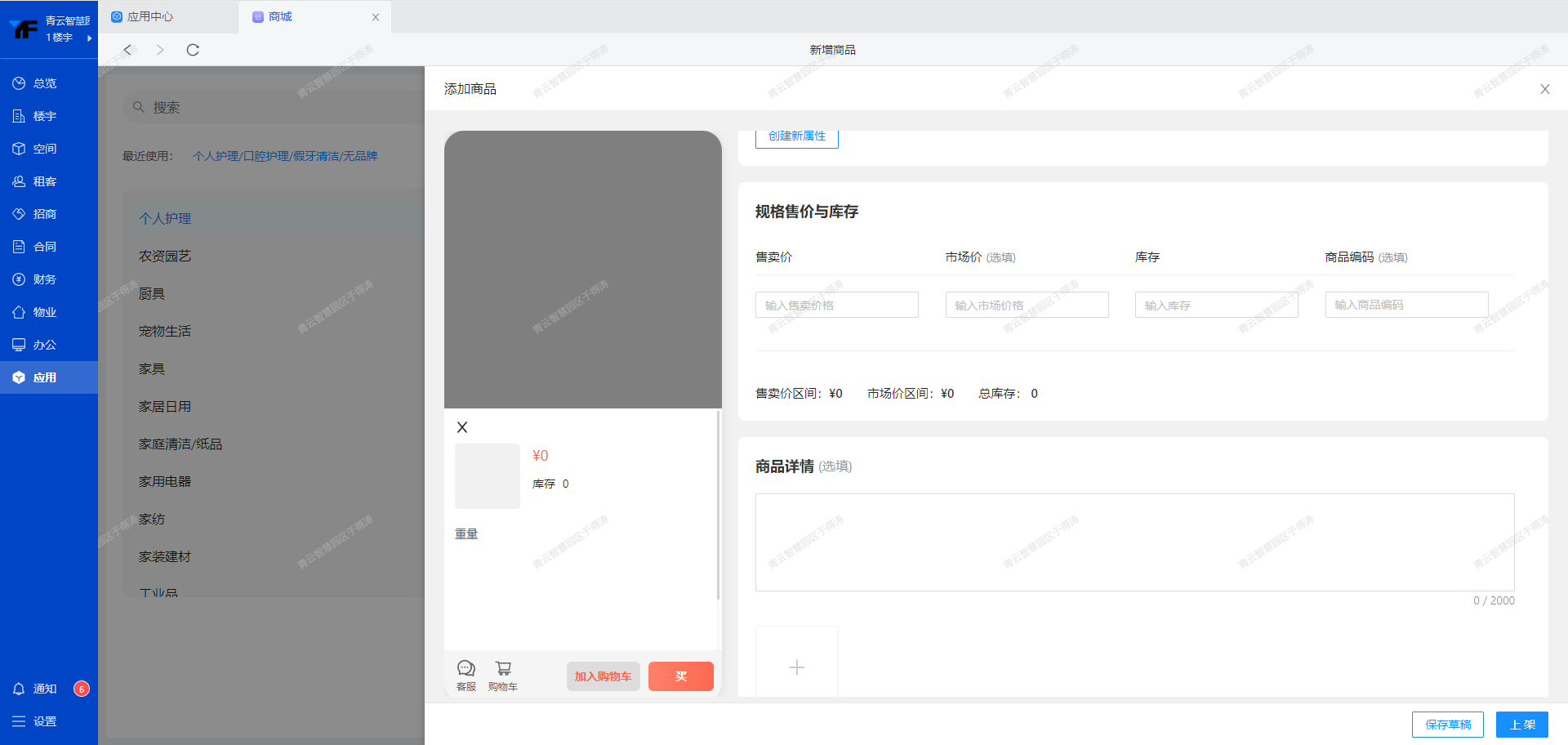
Task: Click the browser back arrow icon
Action: pyautogui.click(x=127, y=50)
